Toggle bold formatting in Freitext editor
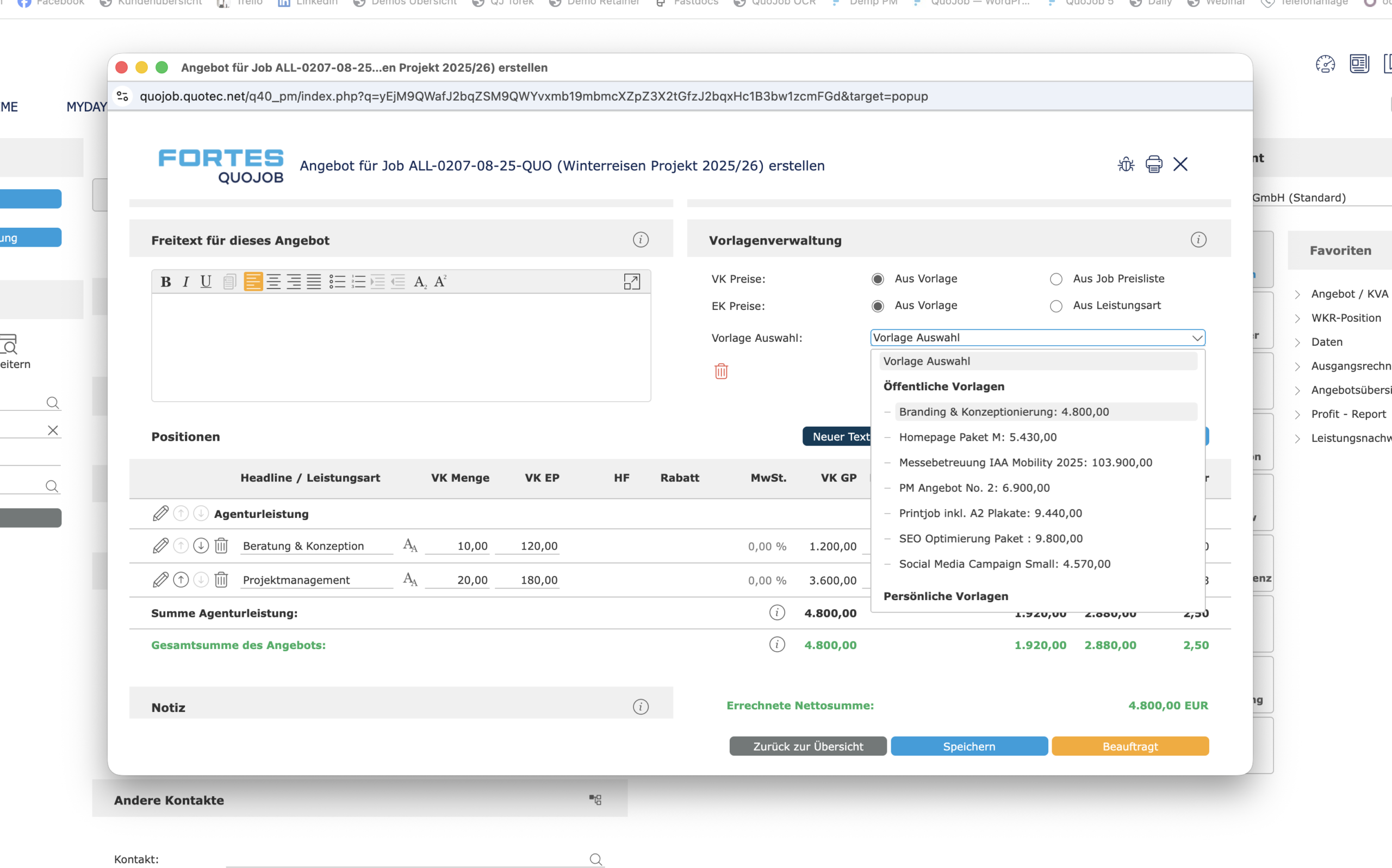This screenshot has height=868, width=1392. pos(166,282)
